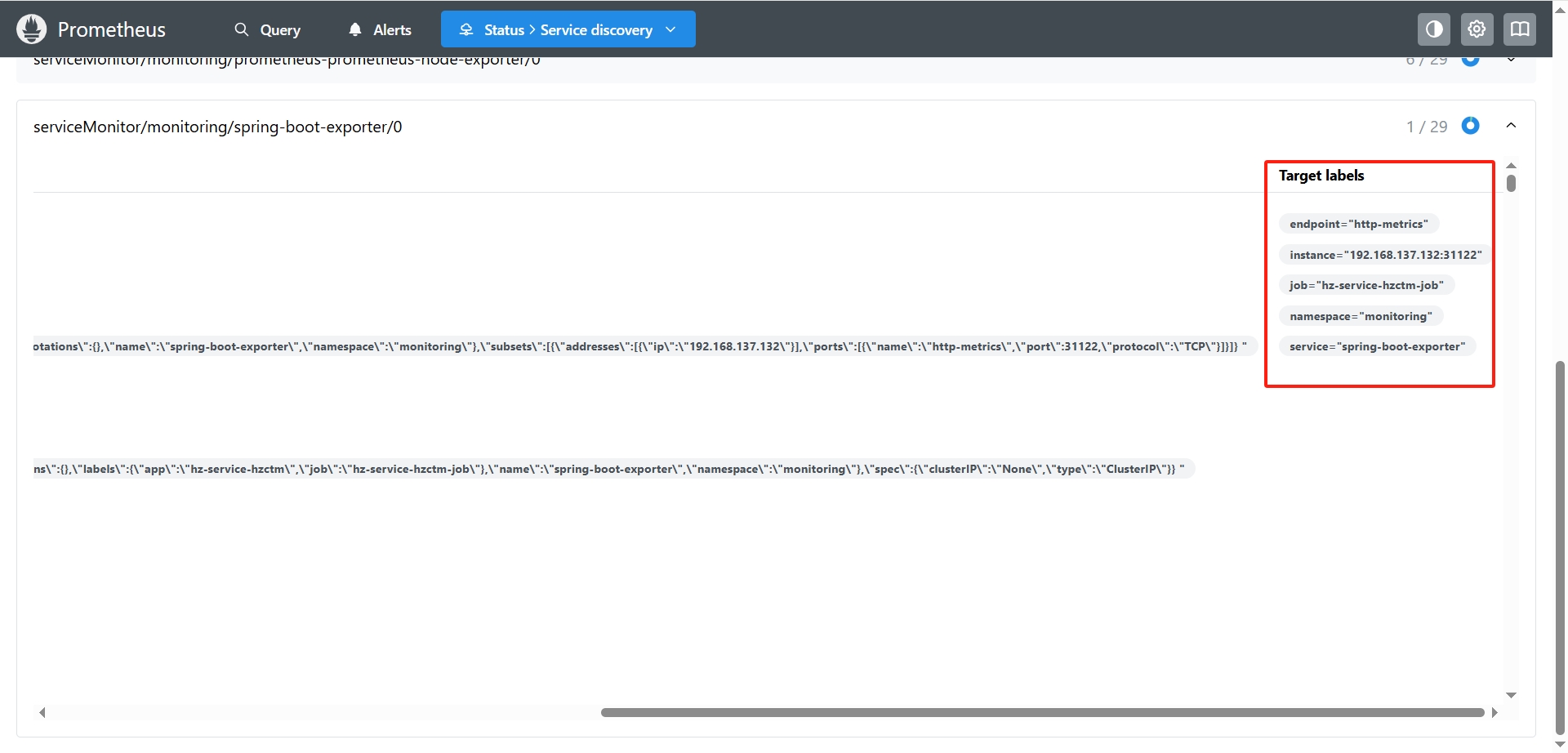
Task: Open the settings gear icon
Action: [1477, 29]
